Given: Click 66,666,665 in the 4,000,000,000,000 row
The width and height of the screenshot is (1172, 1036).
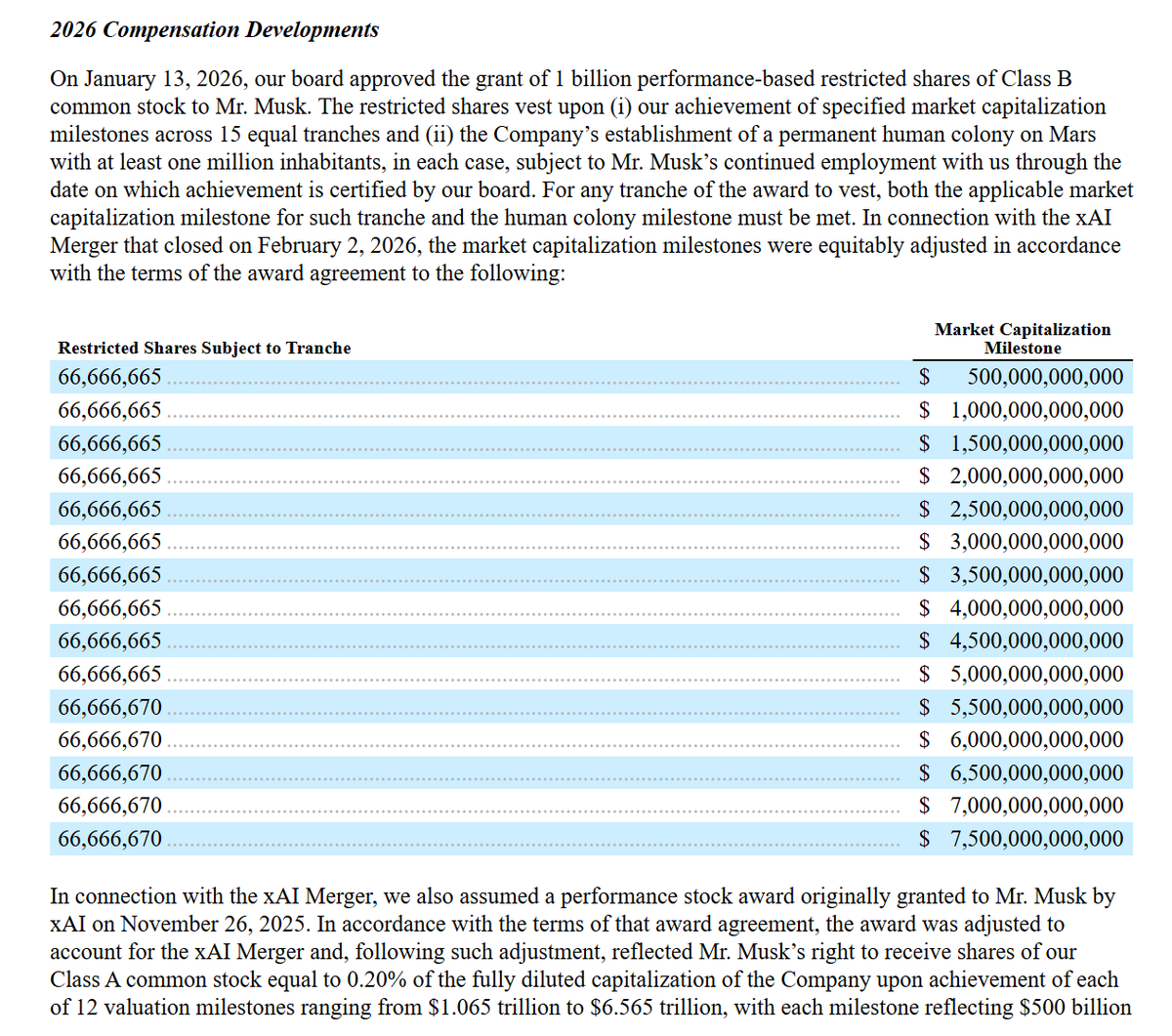Looking at the screenshot, I should tap(110, 608).
